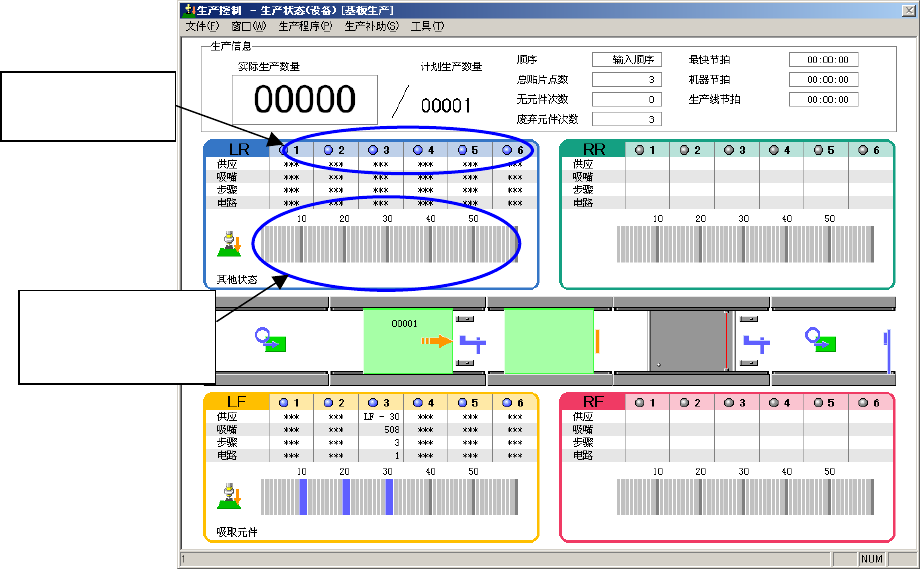The width and height of the screenshot is (920, 569).
Task: Click the LF feeder slot bar at 20
Action: (346, 497)
